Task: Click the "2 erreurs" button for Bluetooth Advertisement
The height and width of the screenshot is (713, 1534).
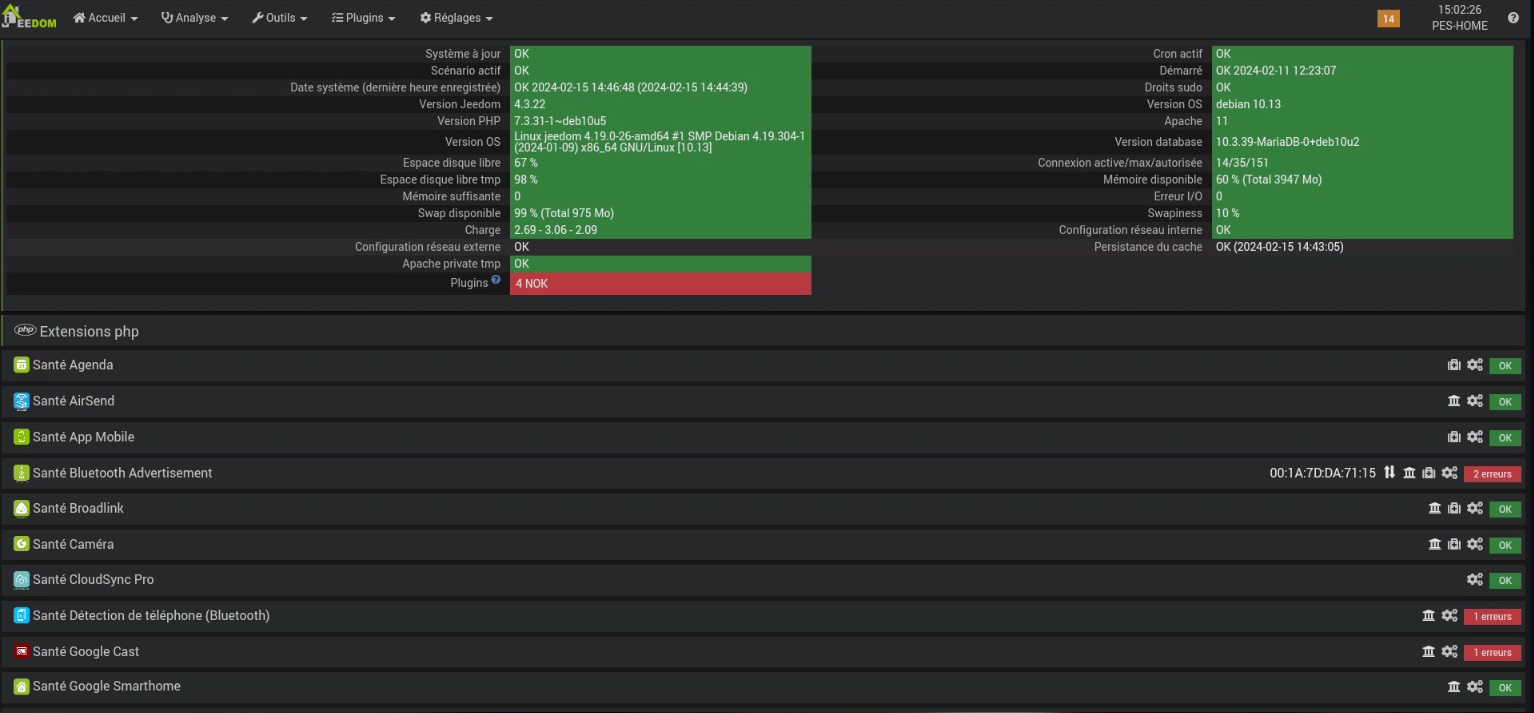Action: pyautogui.click(x=1492, y=474)
